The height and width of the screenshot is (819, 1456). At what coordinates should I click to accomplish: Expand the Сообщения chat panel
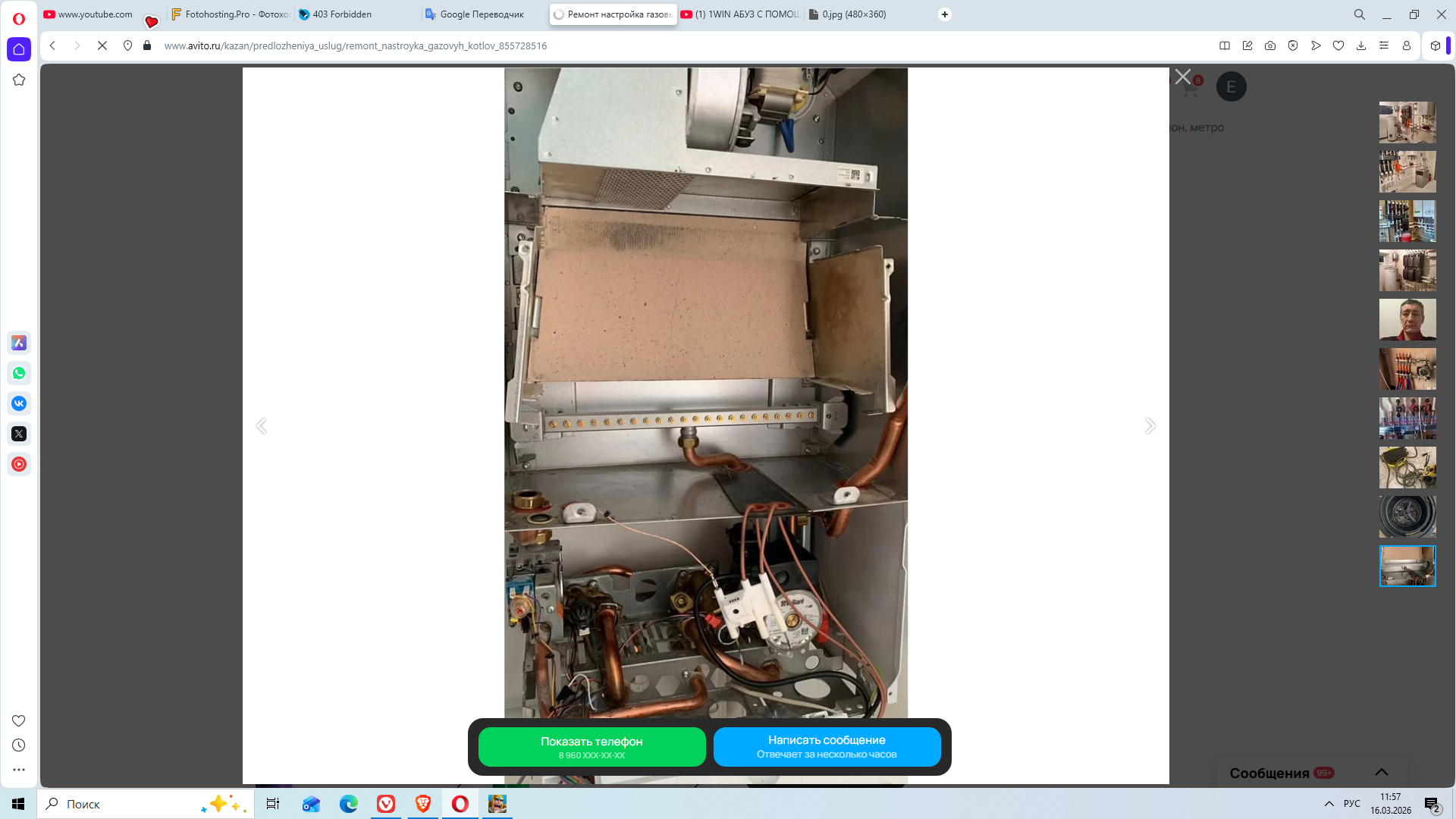1382,772
